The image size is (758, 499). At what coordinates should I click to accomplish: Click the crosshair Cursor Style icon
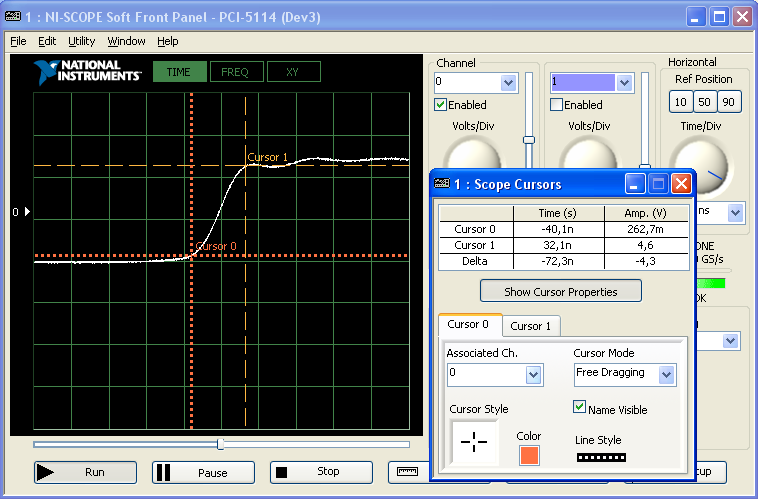coord(474,442)
